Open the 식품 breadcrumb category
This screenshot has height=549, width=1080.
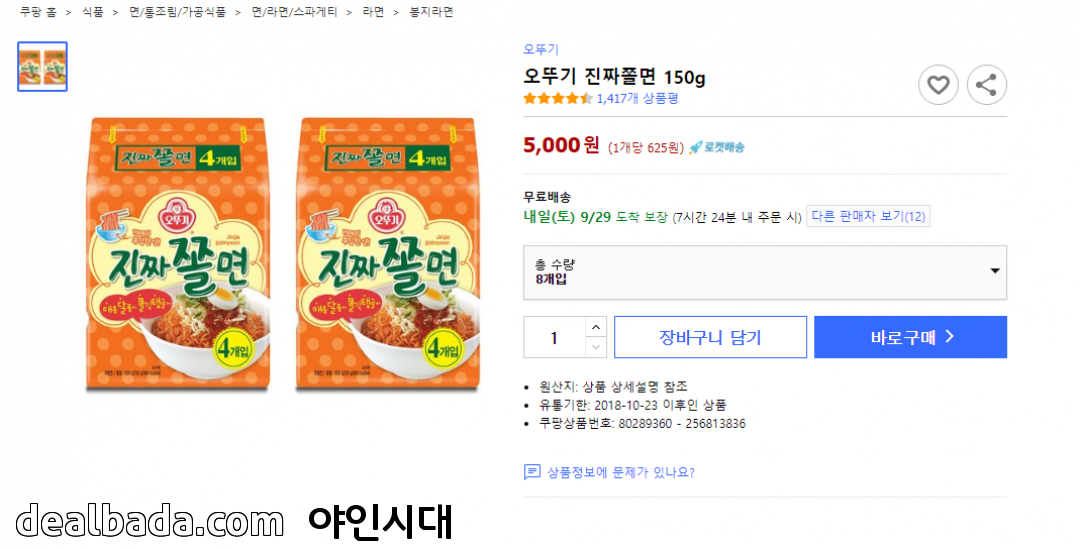pyautogui.click(x=92, y=12)
